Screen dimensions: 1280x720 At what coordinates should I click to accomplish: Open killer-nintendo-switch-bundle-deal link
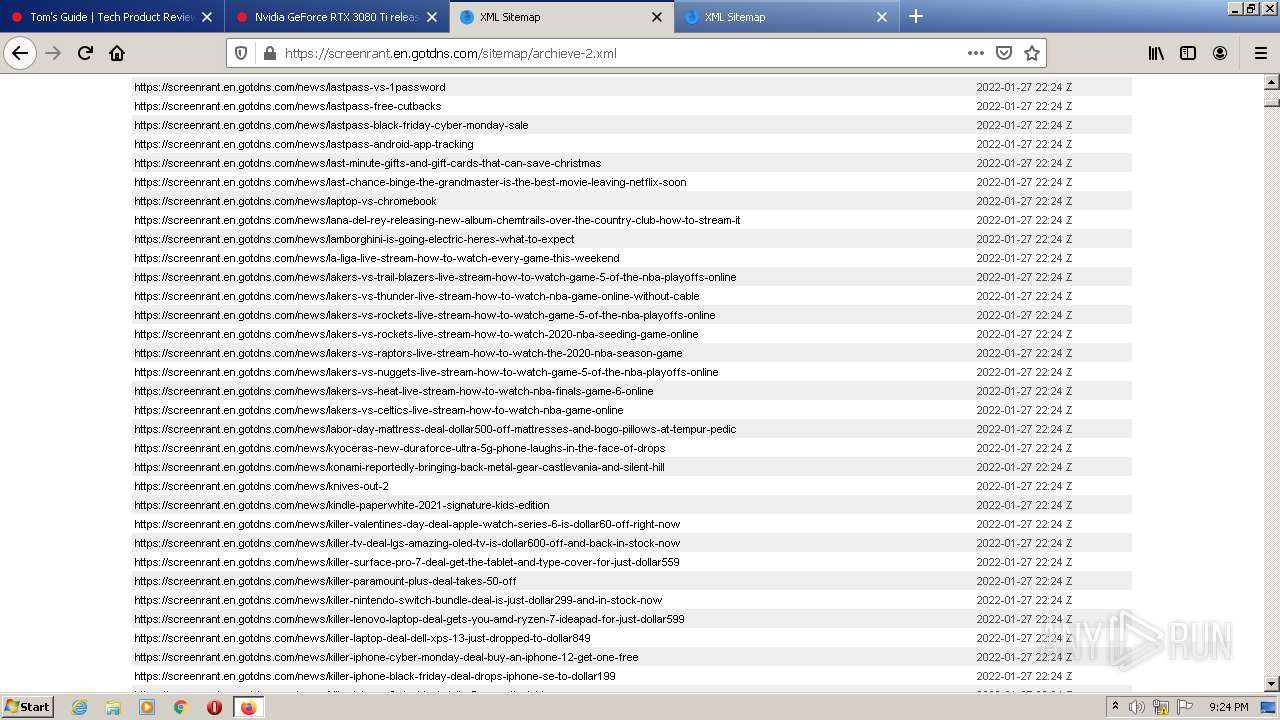[398, 600]
